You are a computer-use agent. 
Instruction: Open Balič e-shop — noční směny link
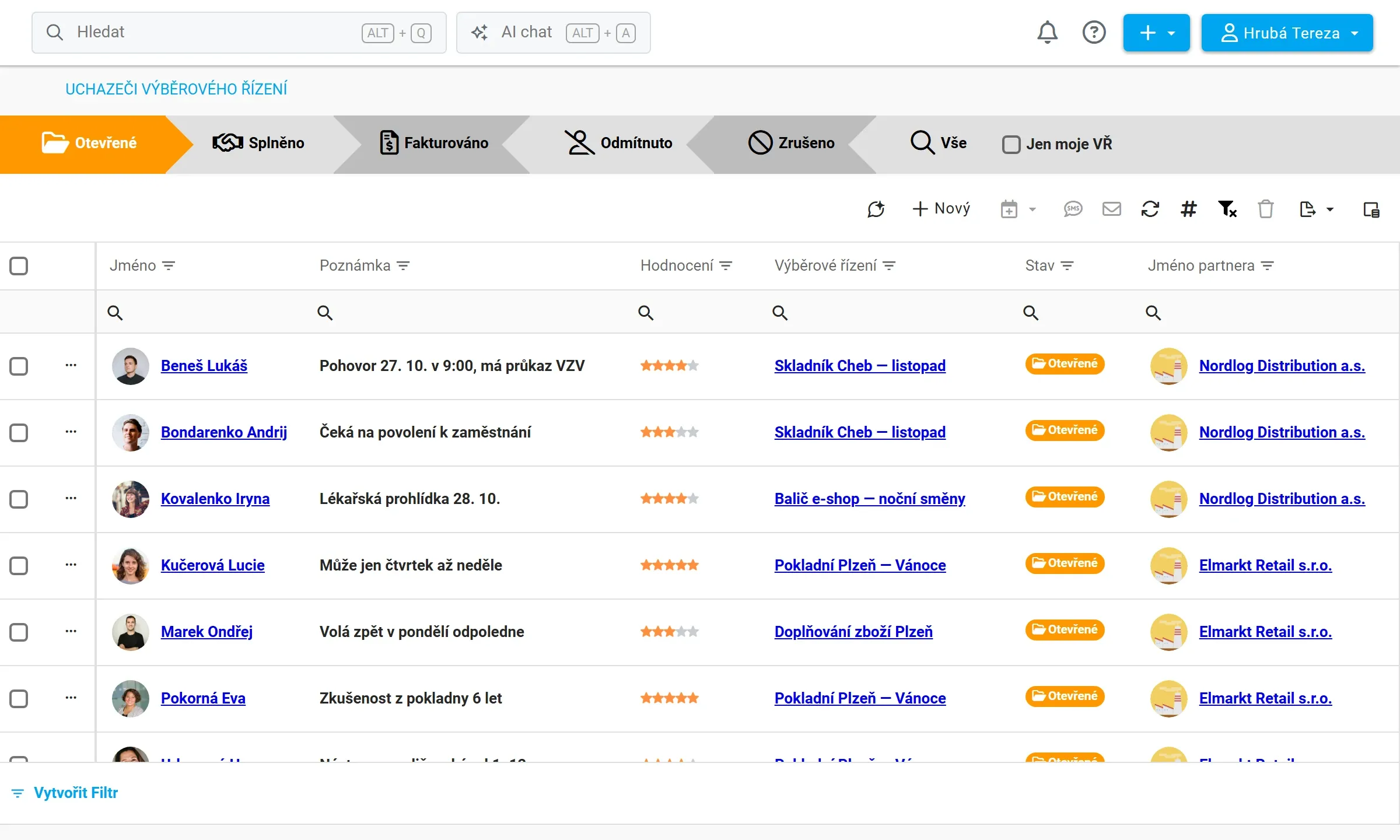tap(870, 499)
